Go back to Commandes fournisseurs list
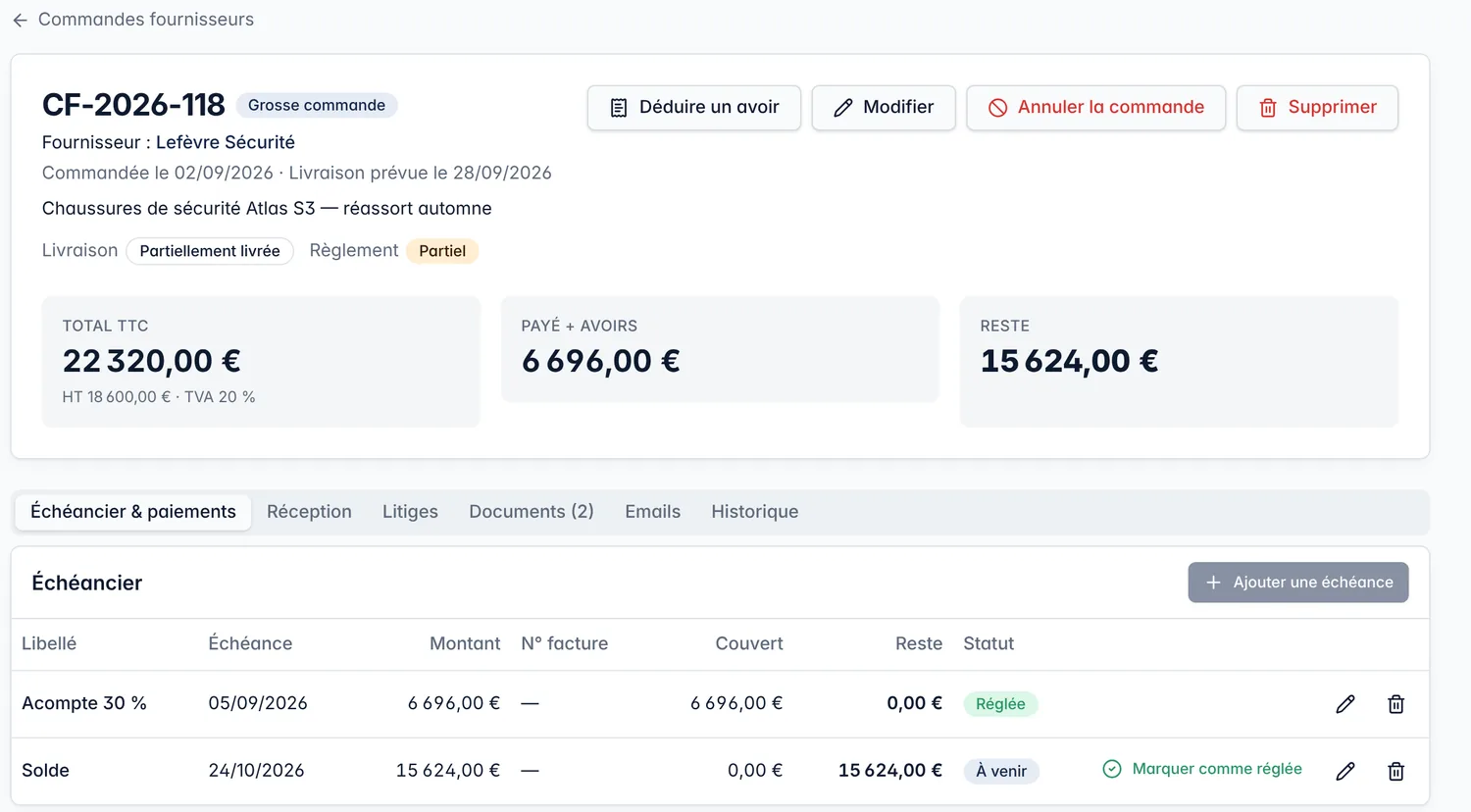 [x=133, y=20]
